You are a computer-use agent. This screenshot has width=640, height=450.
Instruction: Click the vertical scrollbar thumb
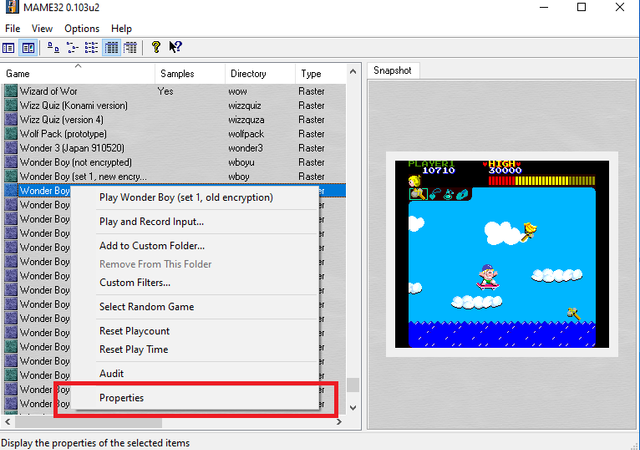353,385
